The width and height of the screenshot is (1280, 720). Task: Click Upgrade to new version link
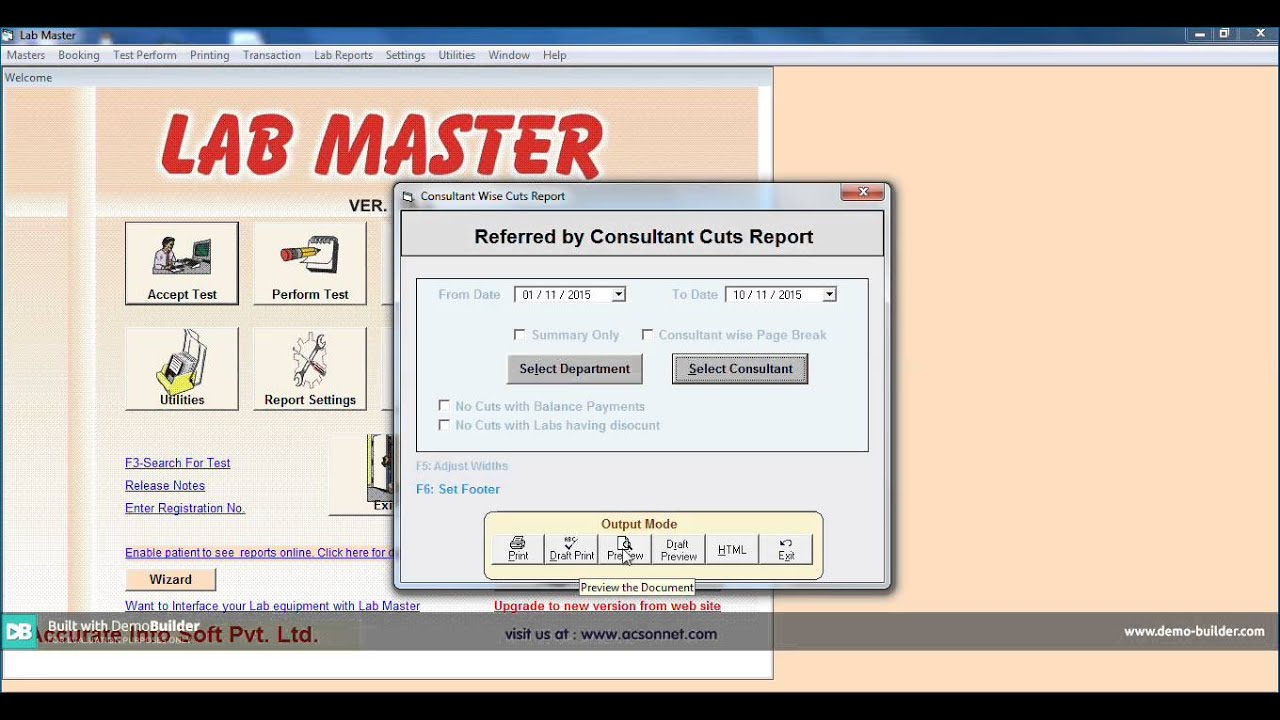607,606
